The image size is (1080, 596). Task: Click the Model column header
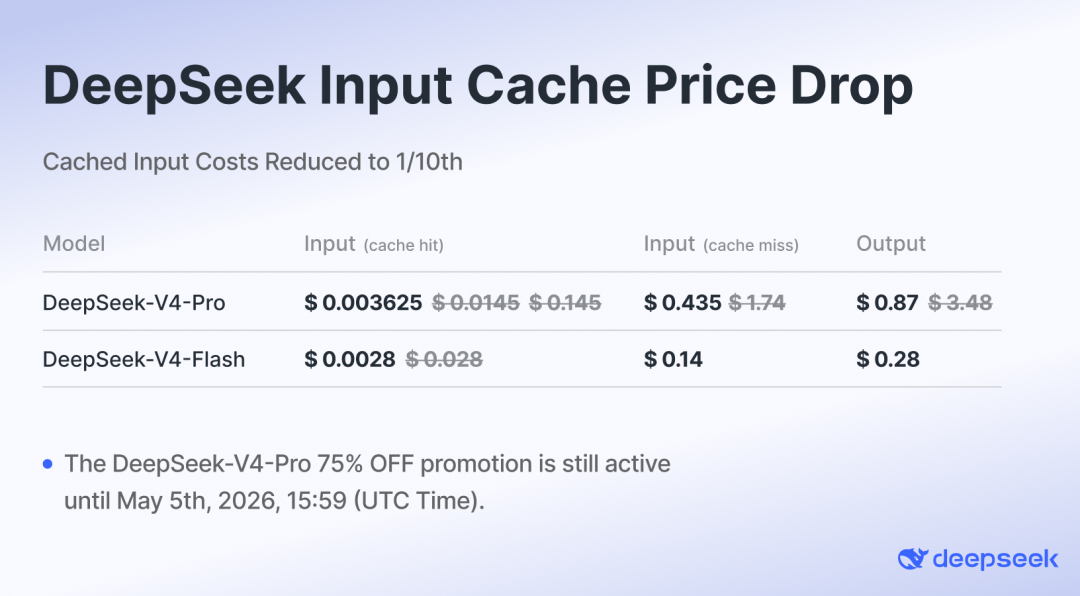(74, 244)
